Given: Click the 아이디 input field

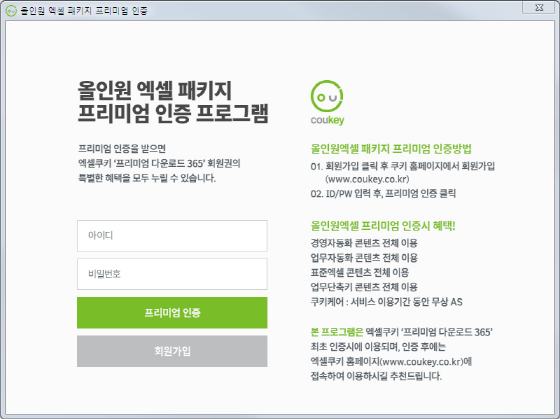Looking at the screenshot, I should pos(172,236).
